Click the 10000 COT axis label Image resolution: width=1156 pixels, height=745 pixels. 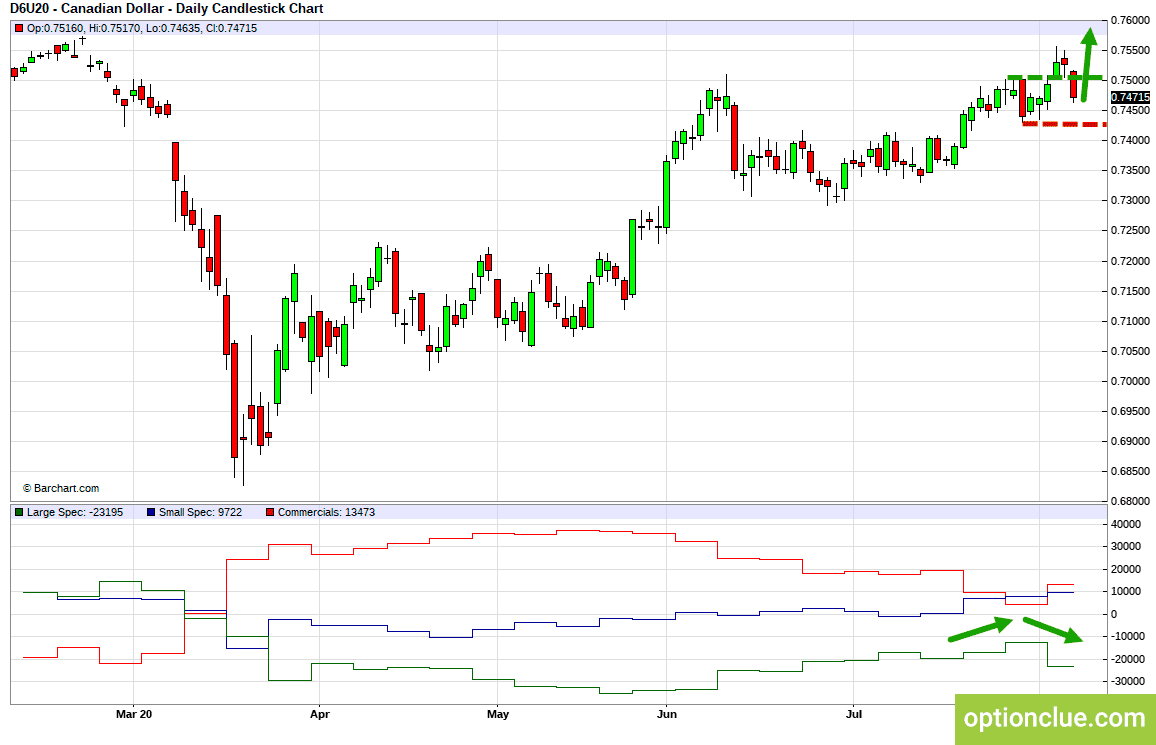click(x=1125, y=592)
